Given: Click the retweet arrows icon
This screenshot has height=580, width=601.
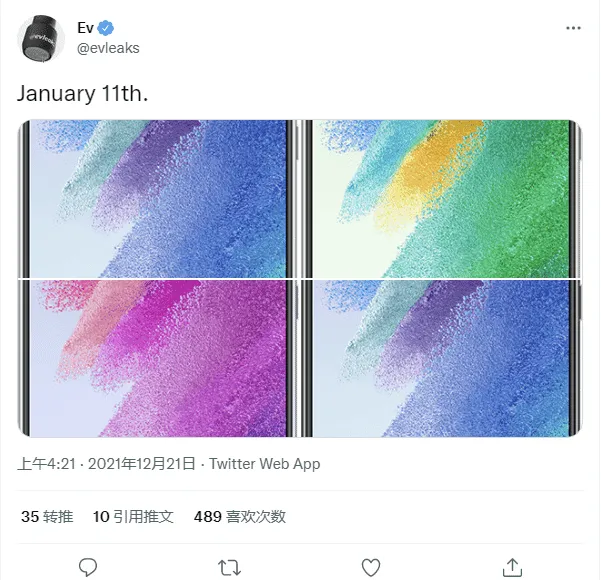Looking at the screenshot, I should coord(229,567).
